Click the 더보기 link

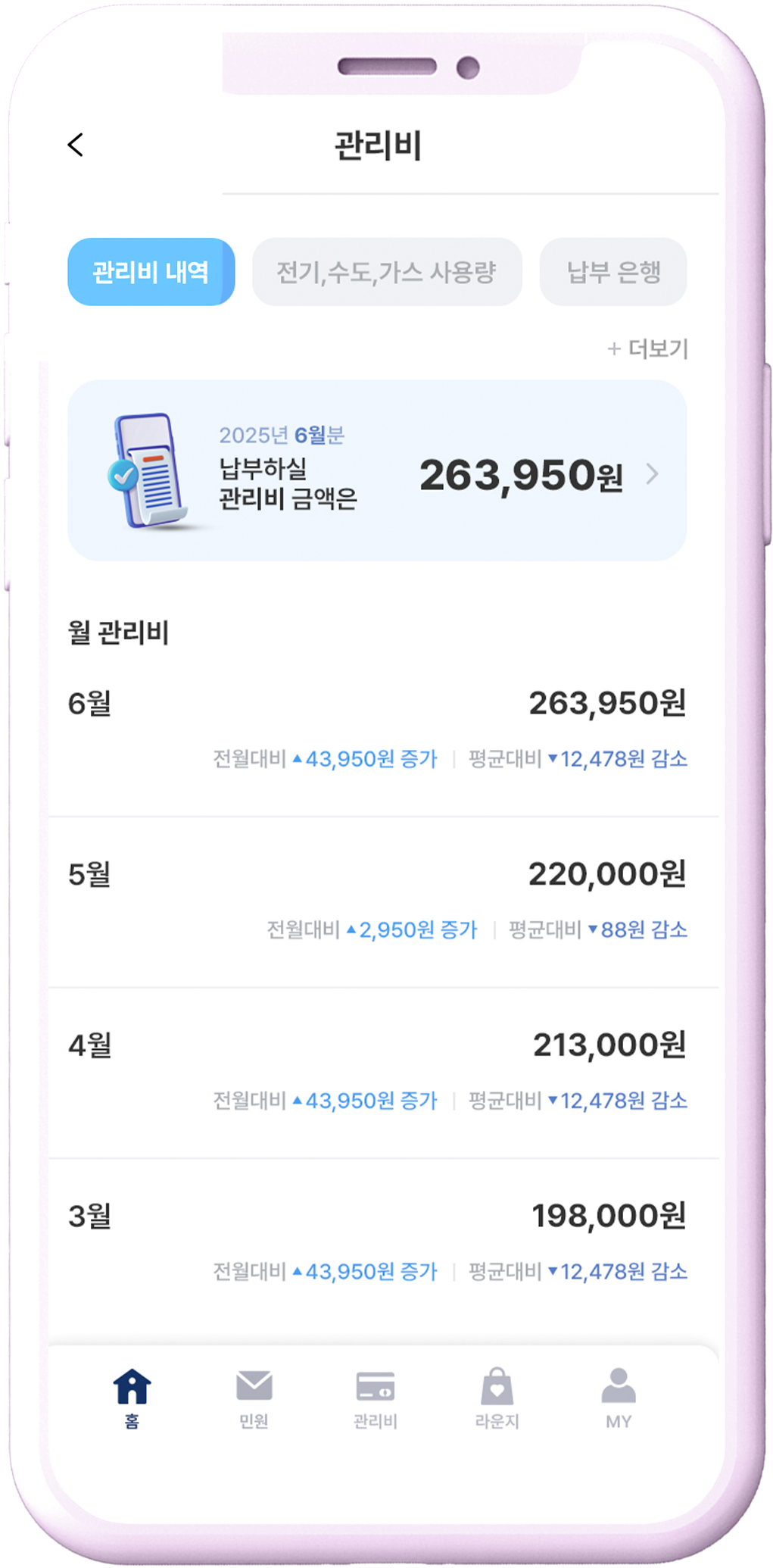point(658,349)
